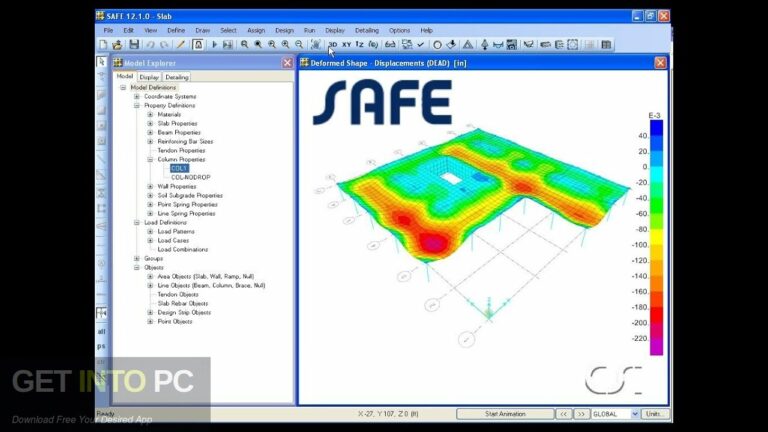Expand the Coordinate Systems node

137,96
